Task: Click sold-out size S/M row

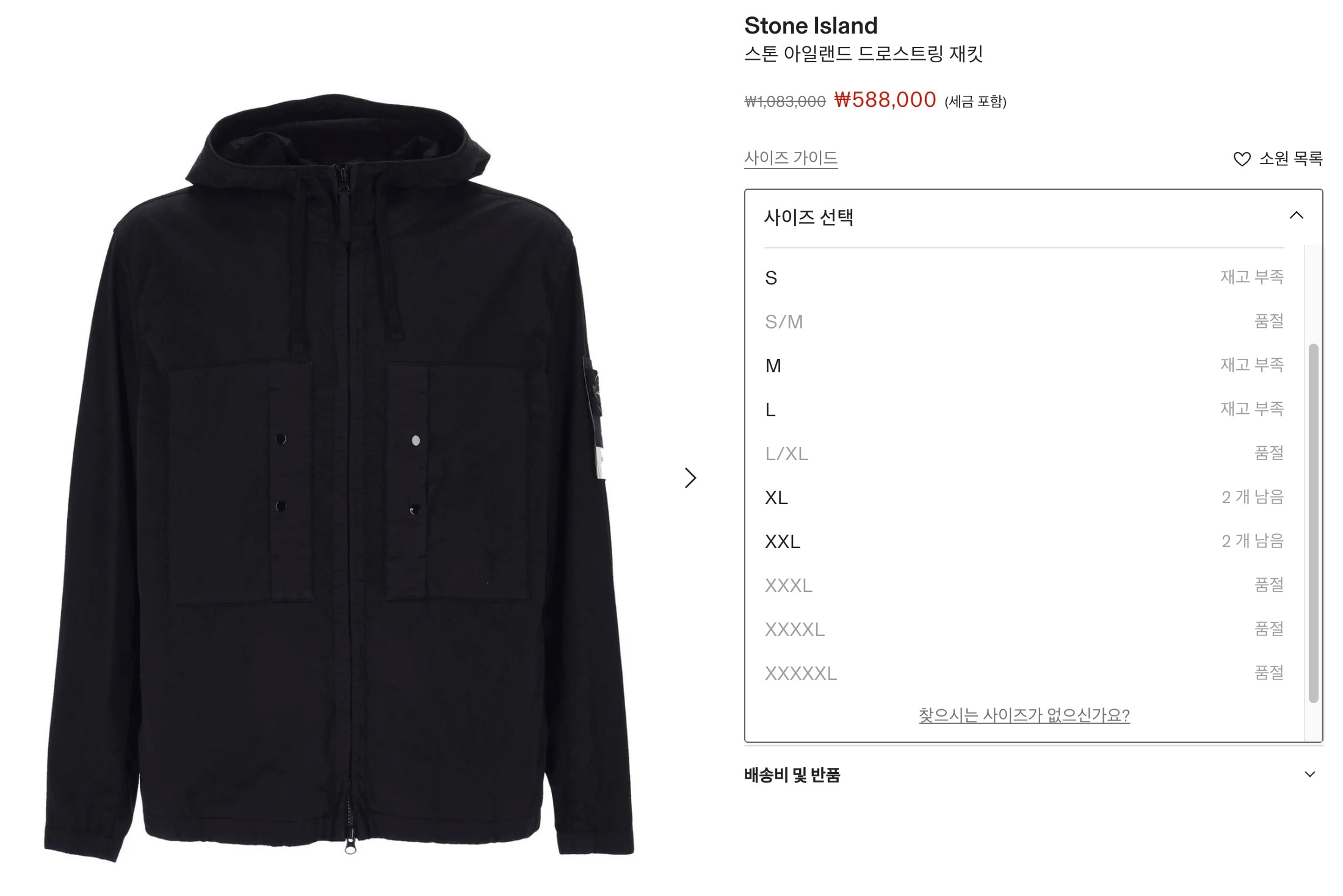Action: [x=1024, y=322]
